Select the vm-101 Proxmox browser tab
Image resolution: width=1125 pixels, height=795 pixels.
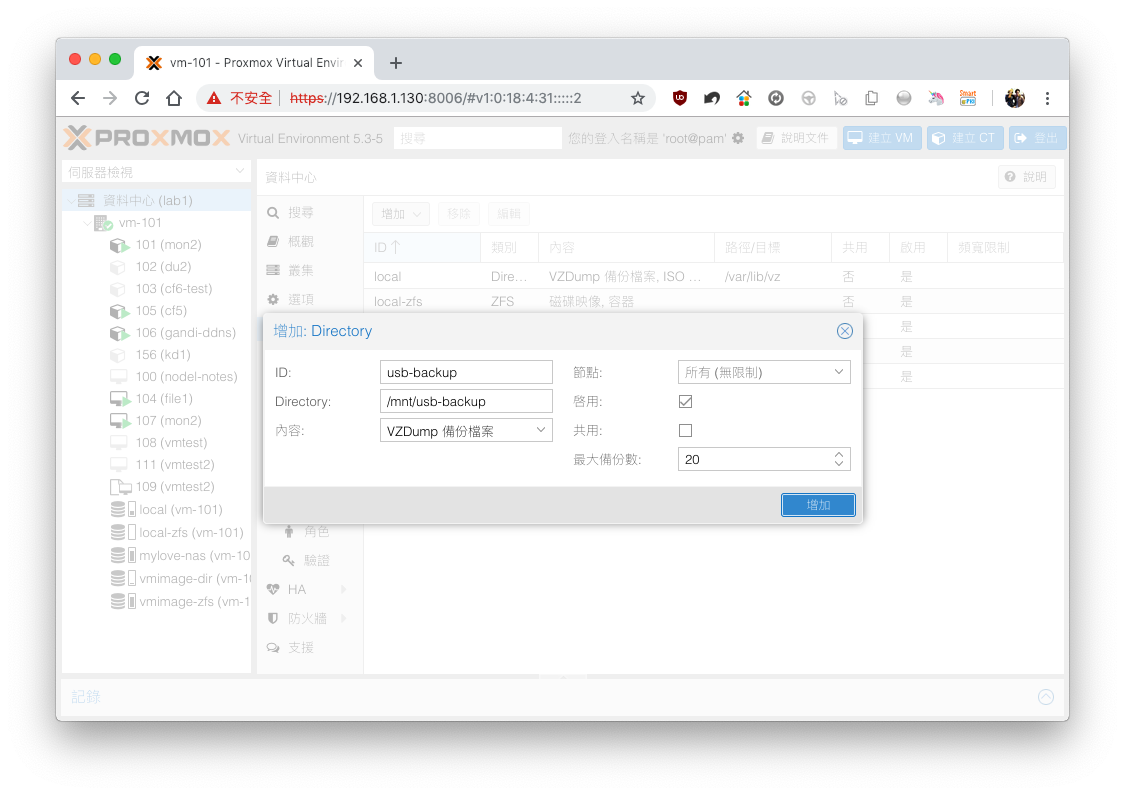253,63
